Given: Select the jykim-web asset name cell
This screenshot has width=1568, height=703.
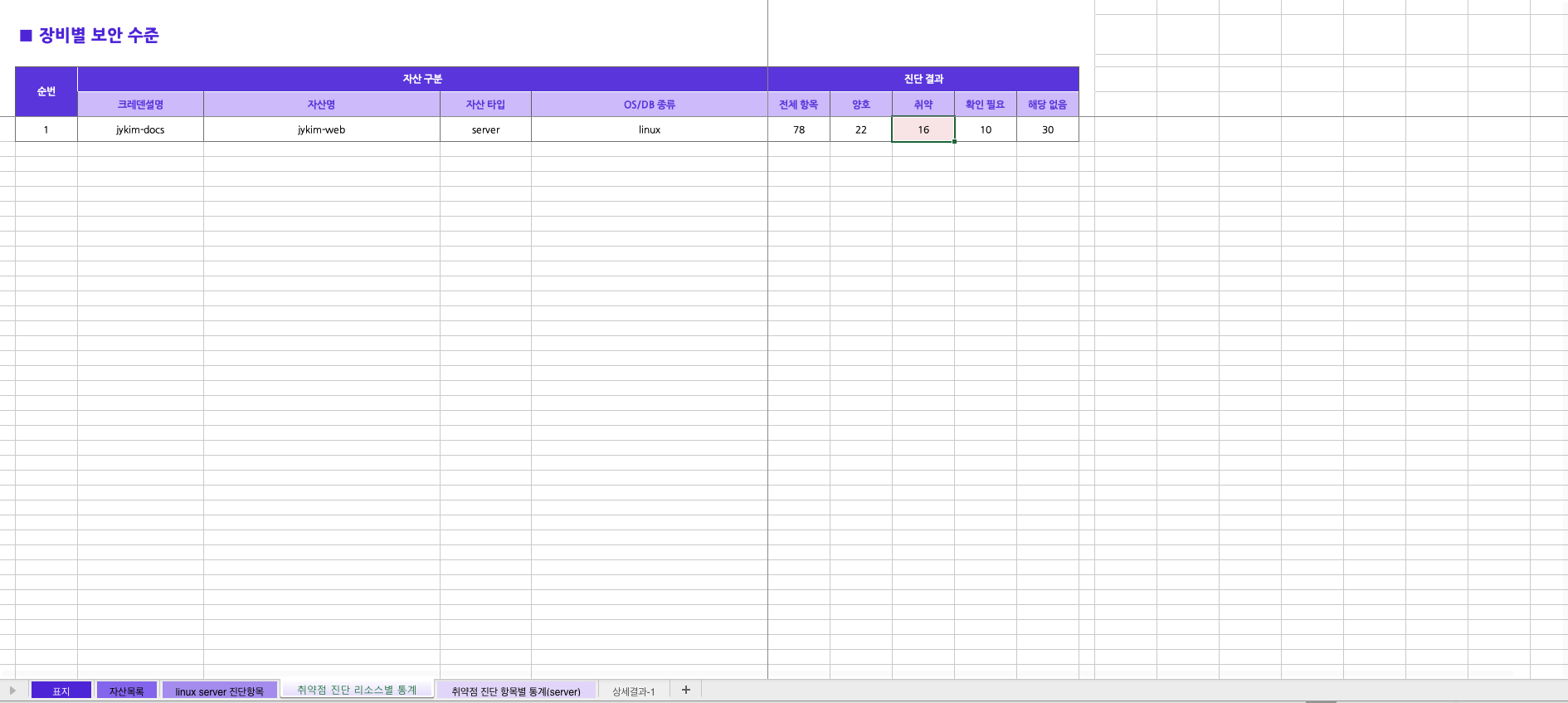Looking at the screenshot, I should 321,129.
